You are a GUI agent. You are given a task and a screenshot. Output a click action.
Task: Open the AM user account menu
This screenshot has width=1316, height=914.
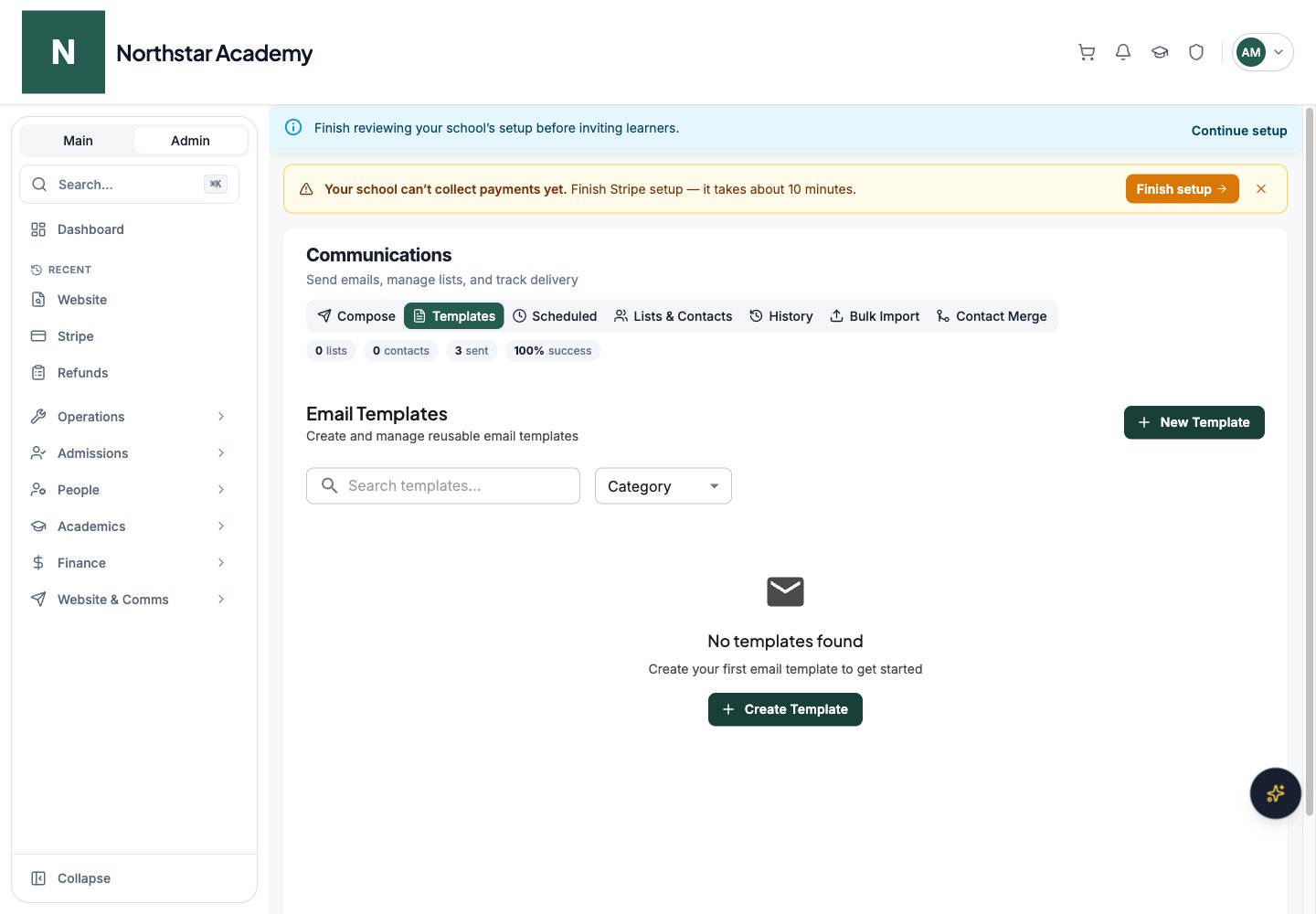1262,52
